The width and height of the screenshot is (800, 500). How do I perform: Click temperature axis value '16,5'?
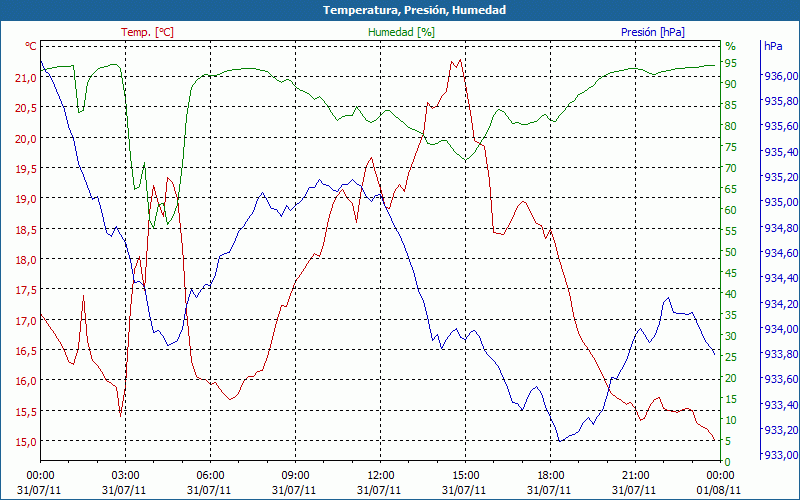[26, 351]
